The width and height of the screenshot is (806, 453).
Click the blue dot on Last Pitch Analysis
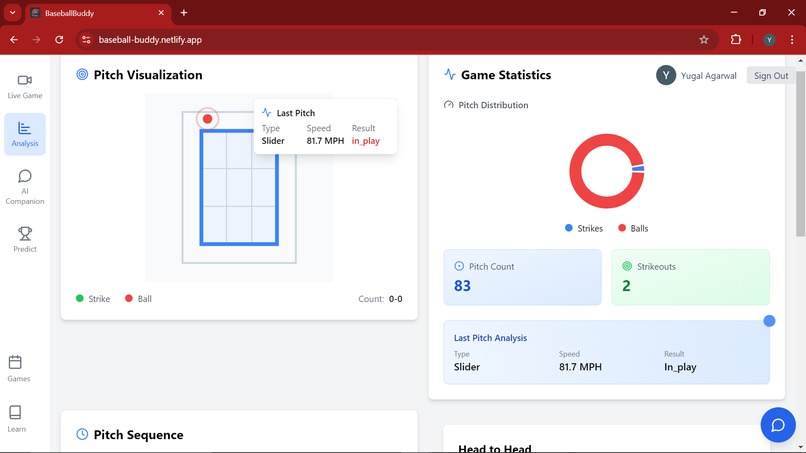769,321
